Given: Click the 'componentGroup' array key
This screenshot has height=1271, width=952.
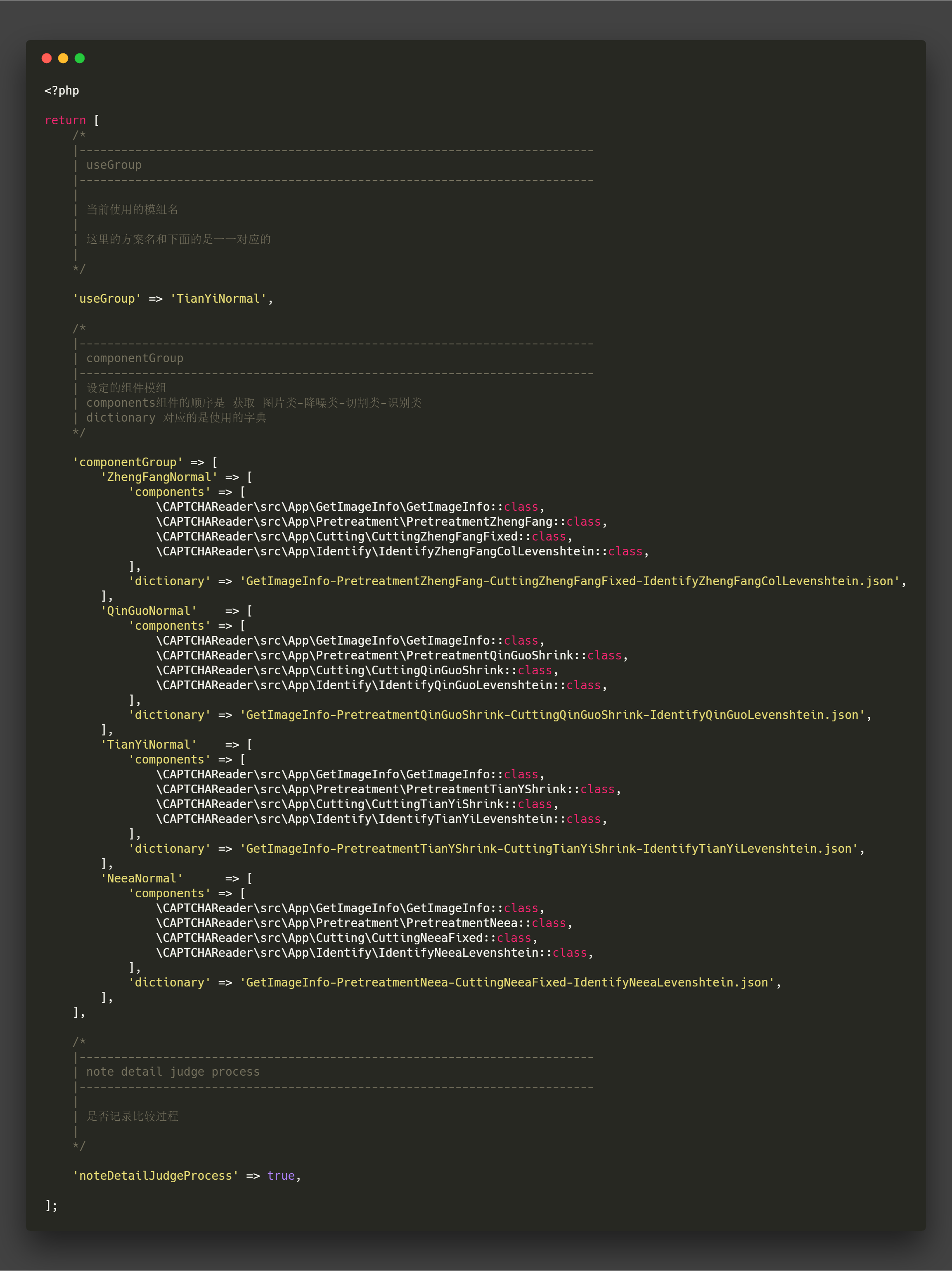Looking at the screenshot, I should [128, 462].
